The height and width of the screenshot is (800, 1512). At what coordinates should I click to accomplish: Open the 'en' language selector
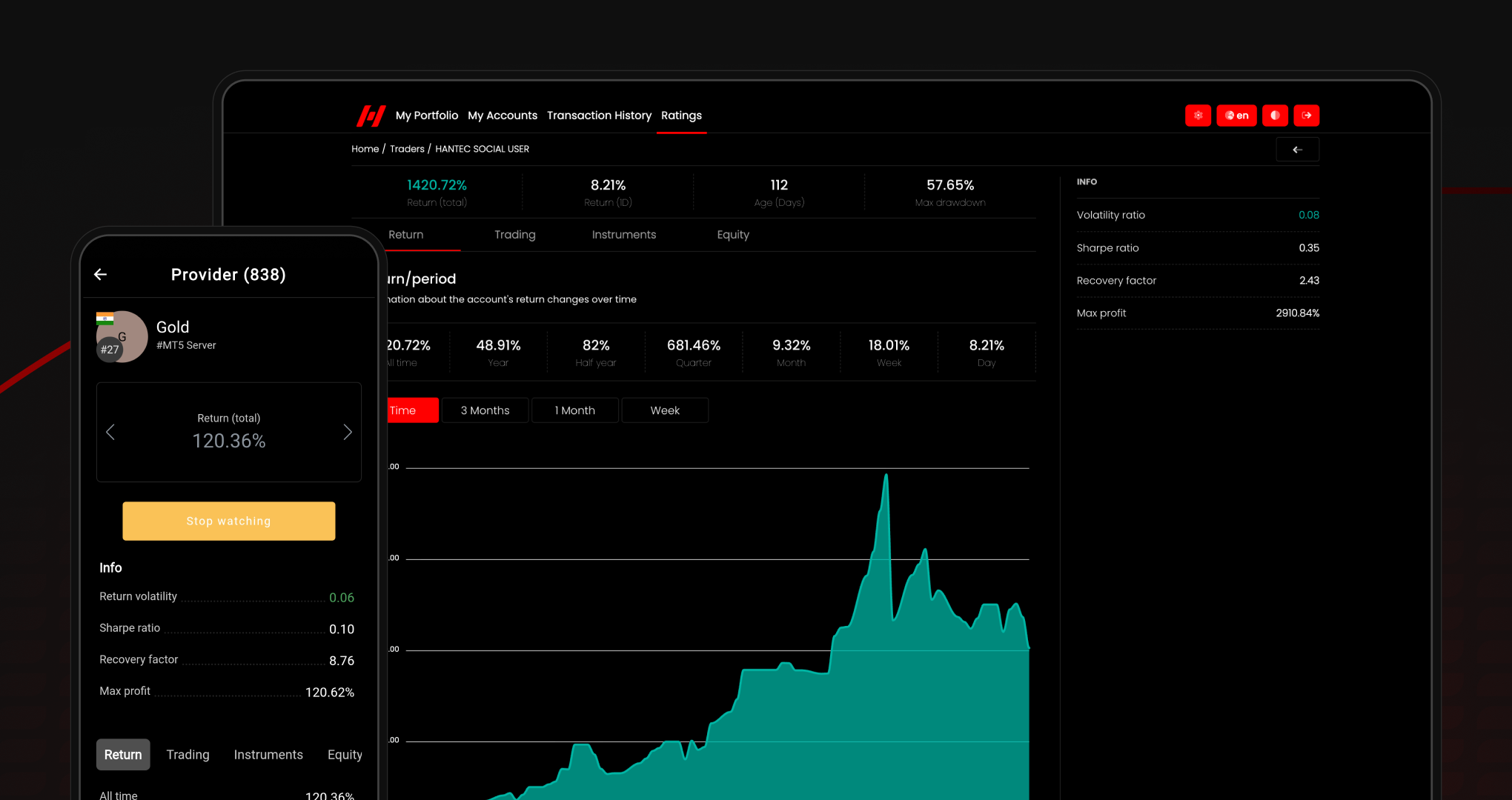1236,116
